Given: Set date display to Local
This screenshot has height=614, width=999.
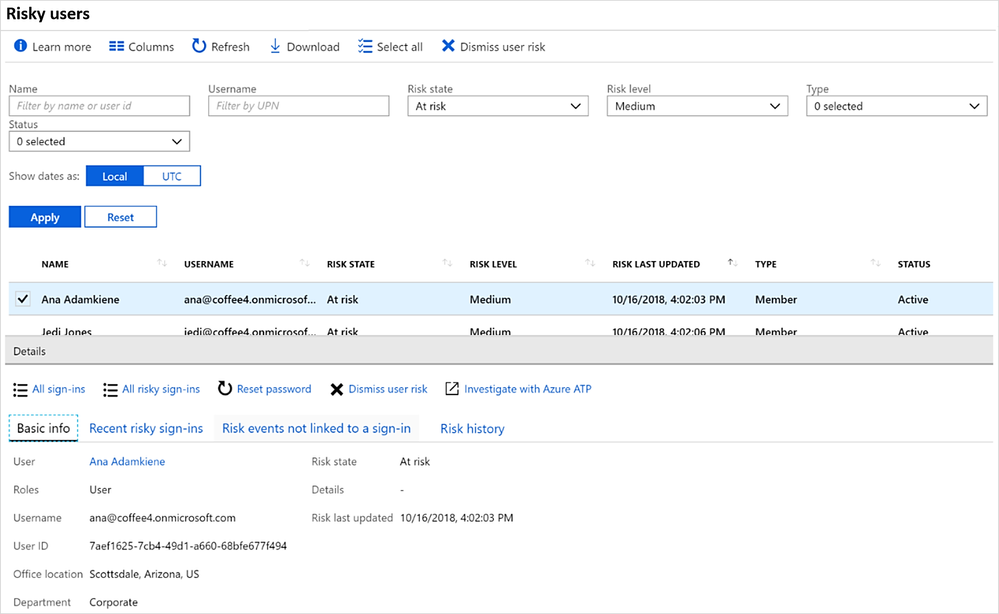Looking at the screenshot, I should click(115, 176).
